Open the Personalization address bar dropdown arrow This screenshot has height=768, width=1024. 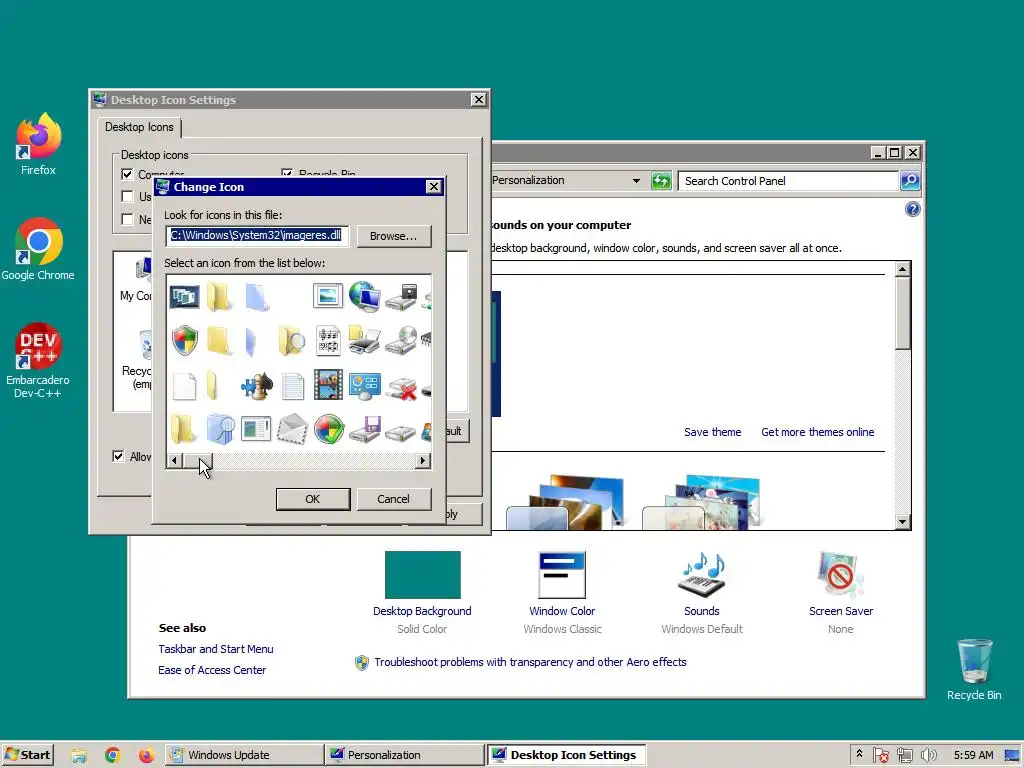point(636,181)
